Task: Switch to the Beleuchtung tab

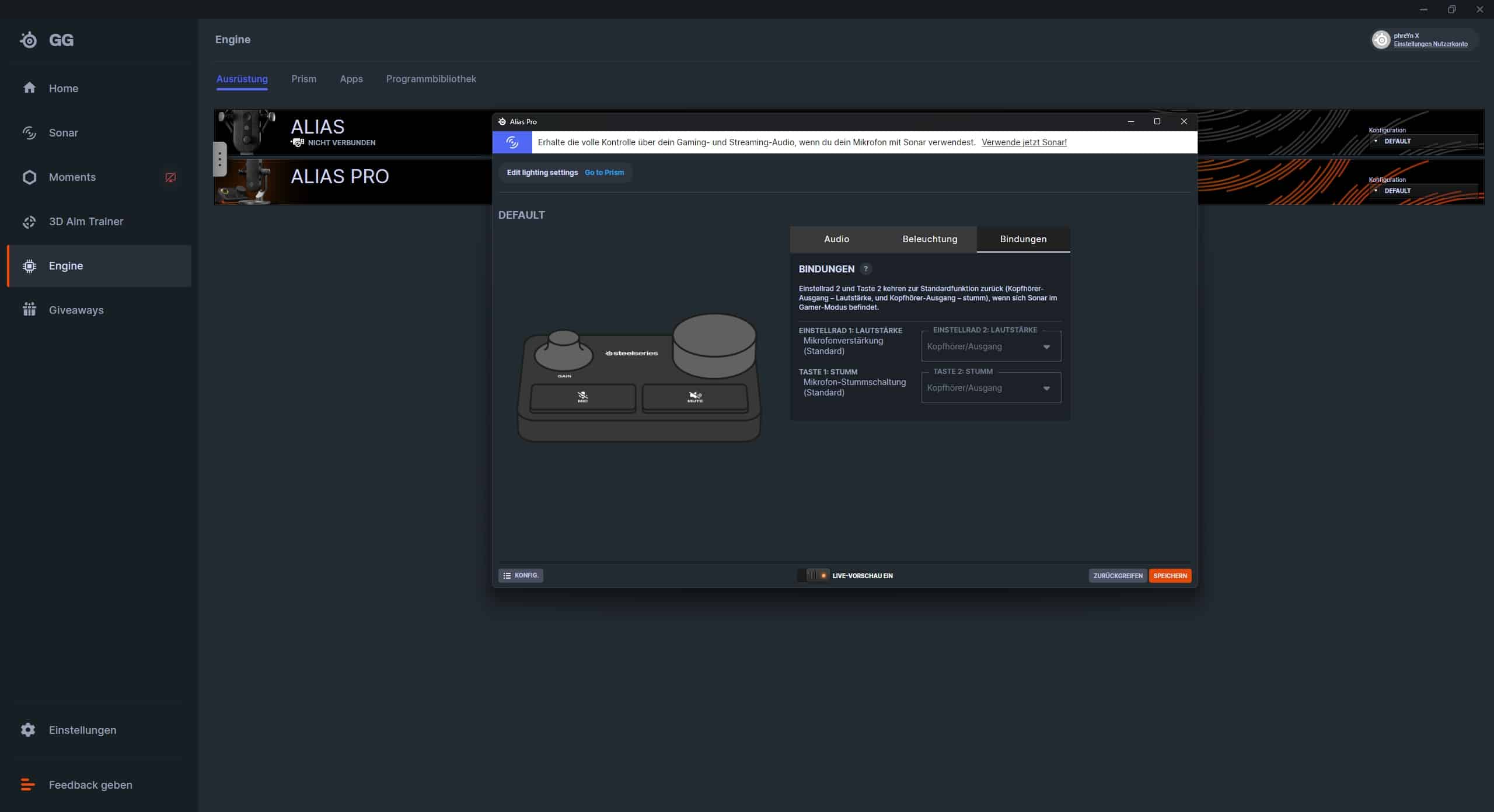Action: tap(930, 239)
